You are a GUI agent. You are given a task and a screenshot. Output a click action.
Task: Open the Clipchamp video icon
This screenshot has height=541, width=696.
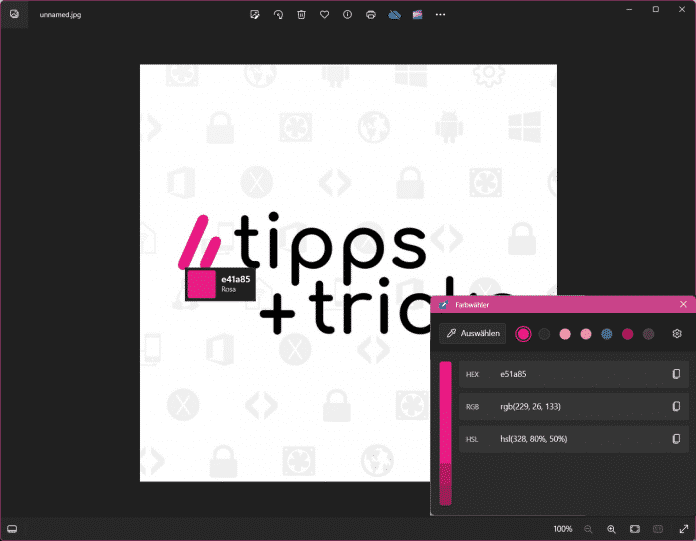tap(417, 15)
